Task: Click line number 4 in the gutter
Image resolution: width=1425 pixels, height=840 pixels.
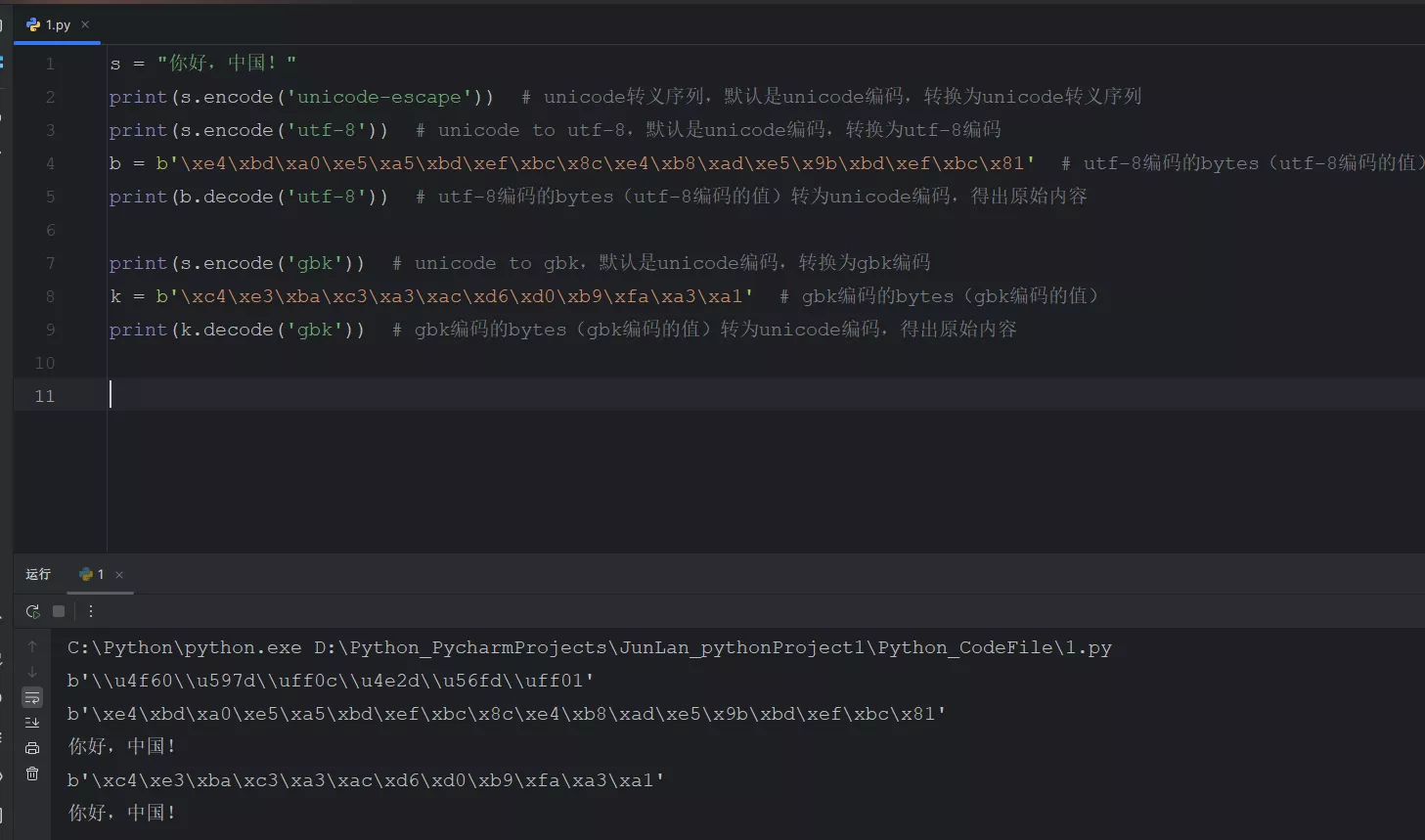Action: tap(50, 163)
